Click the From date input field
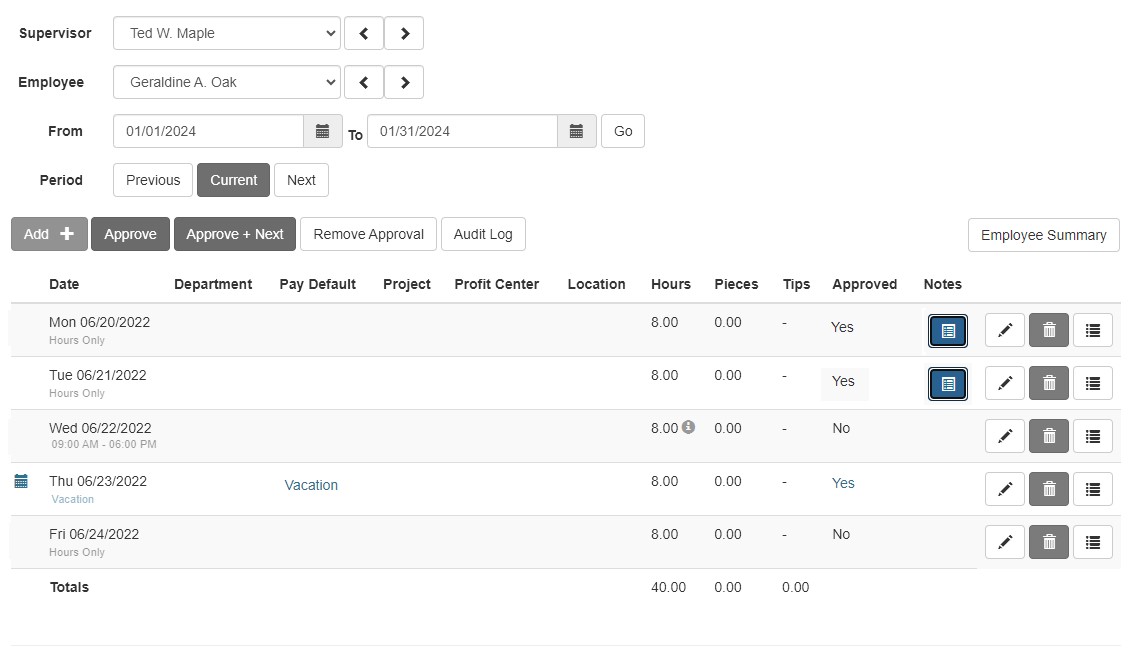This screenshot has width=1133, height=667. pos(208,131)
